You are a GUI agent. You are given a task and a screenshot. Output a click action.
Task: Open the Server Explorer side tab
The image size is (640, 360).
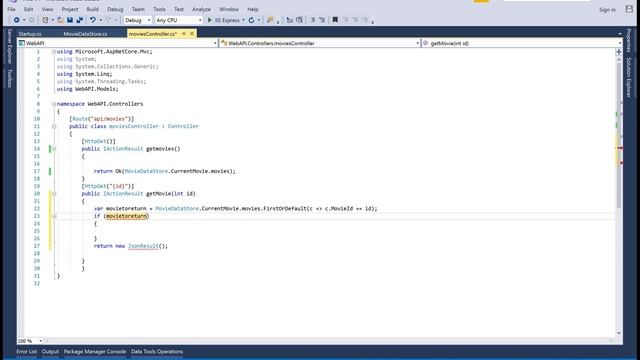(x=10, y=46)
